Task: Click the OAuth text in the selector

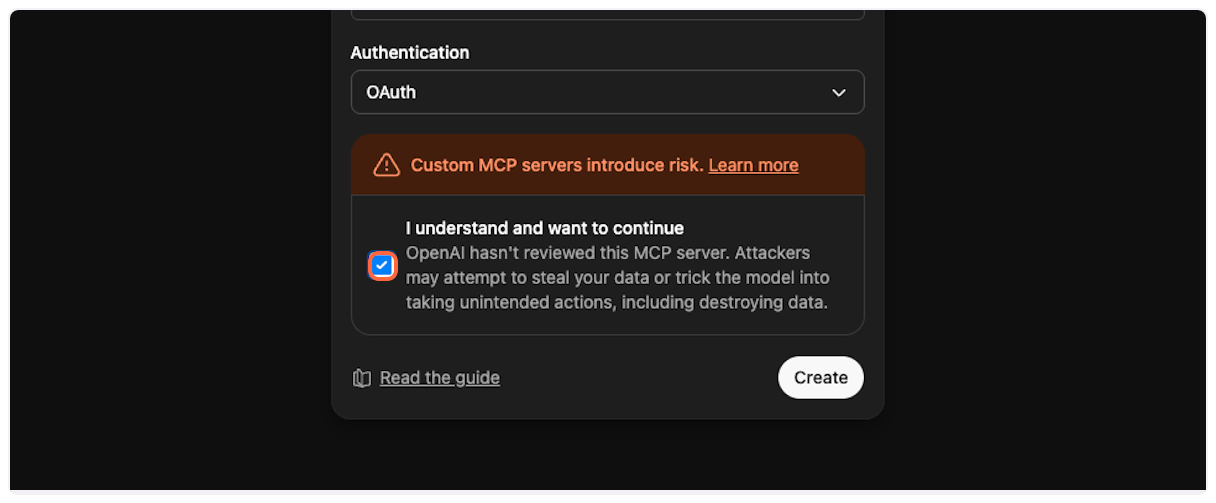Action: (x=391, y=92)
